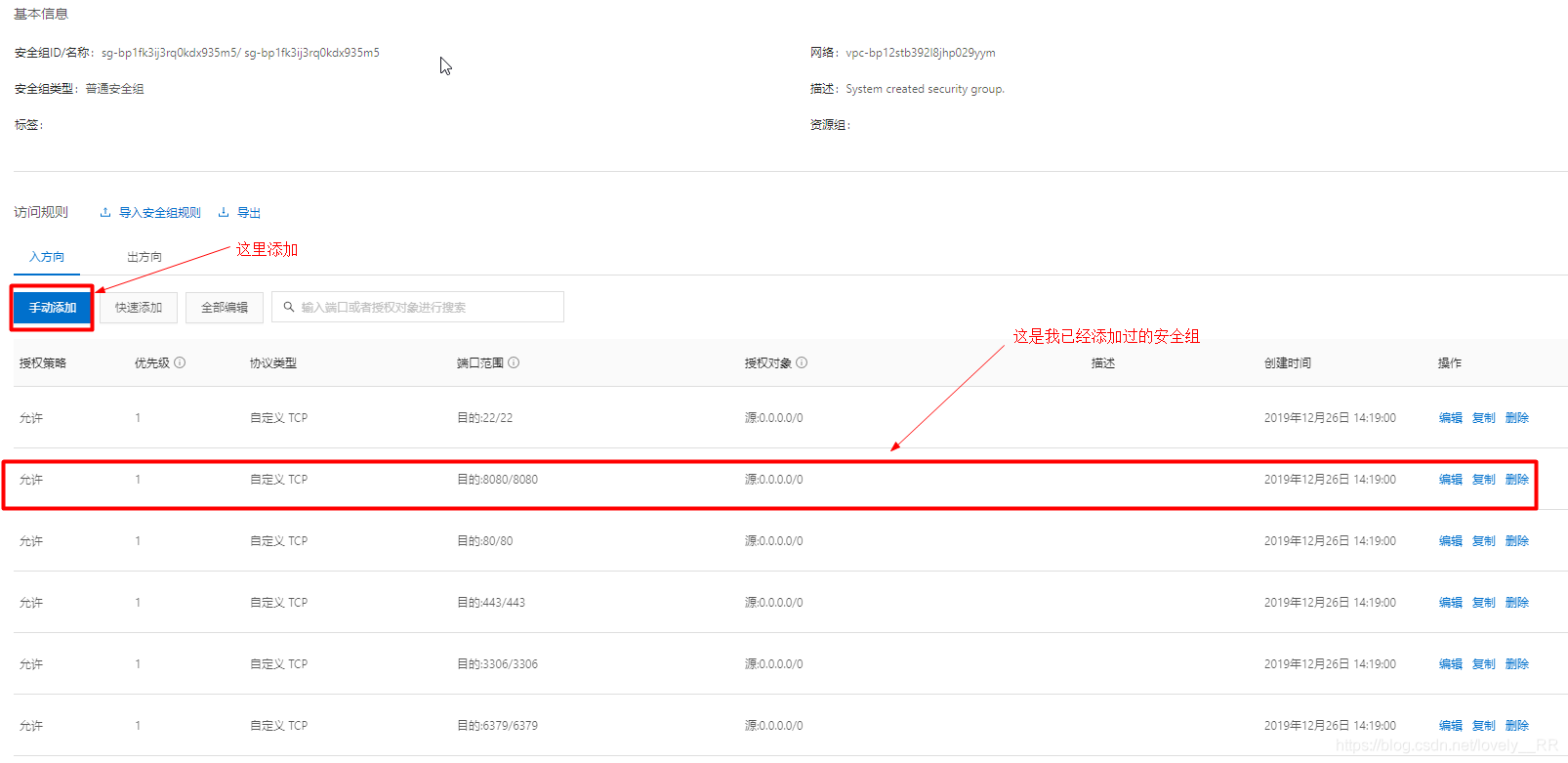Click the import security group rules upload icon
The image size is (1568, 763).
click(x=105, y=213)
